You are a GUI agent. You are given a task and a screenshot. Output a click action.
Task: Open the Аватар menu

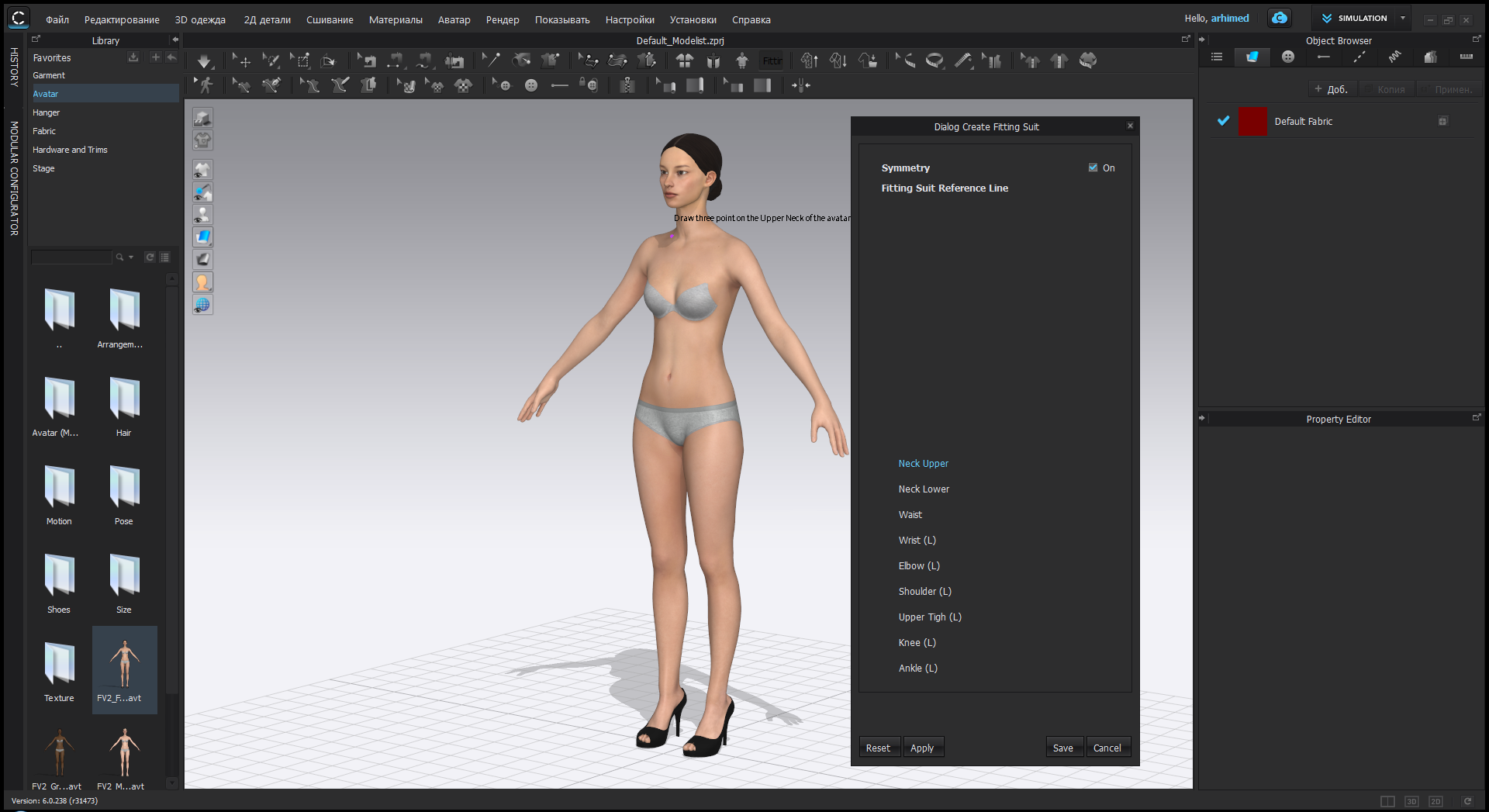(x=454, y=19)
